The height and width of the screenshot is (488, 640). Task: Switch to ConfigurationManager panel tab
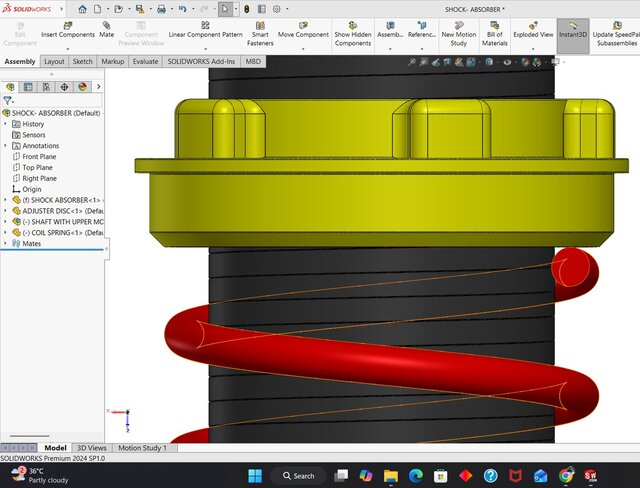46,87
